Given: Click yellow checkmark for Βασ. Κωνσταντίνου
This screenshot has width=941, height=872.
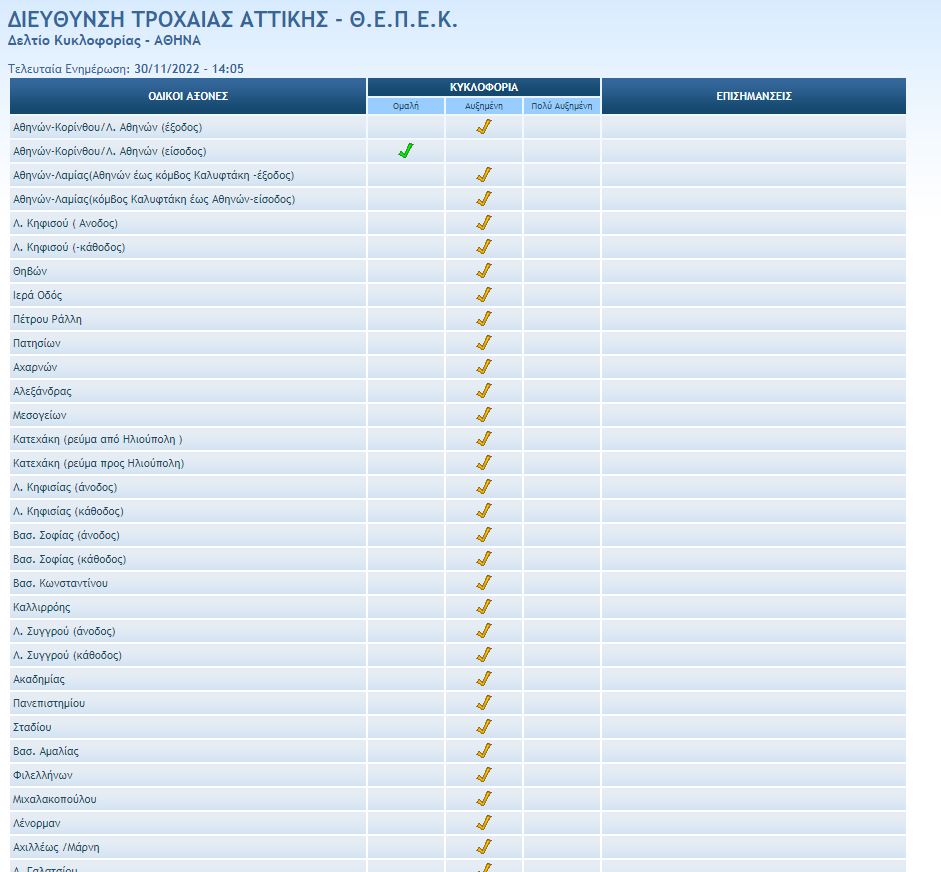Looking at the screenshot, I should coord(484,583).
